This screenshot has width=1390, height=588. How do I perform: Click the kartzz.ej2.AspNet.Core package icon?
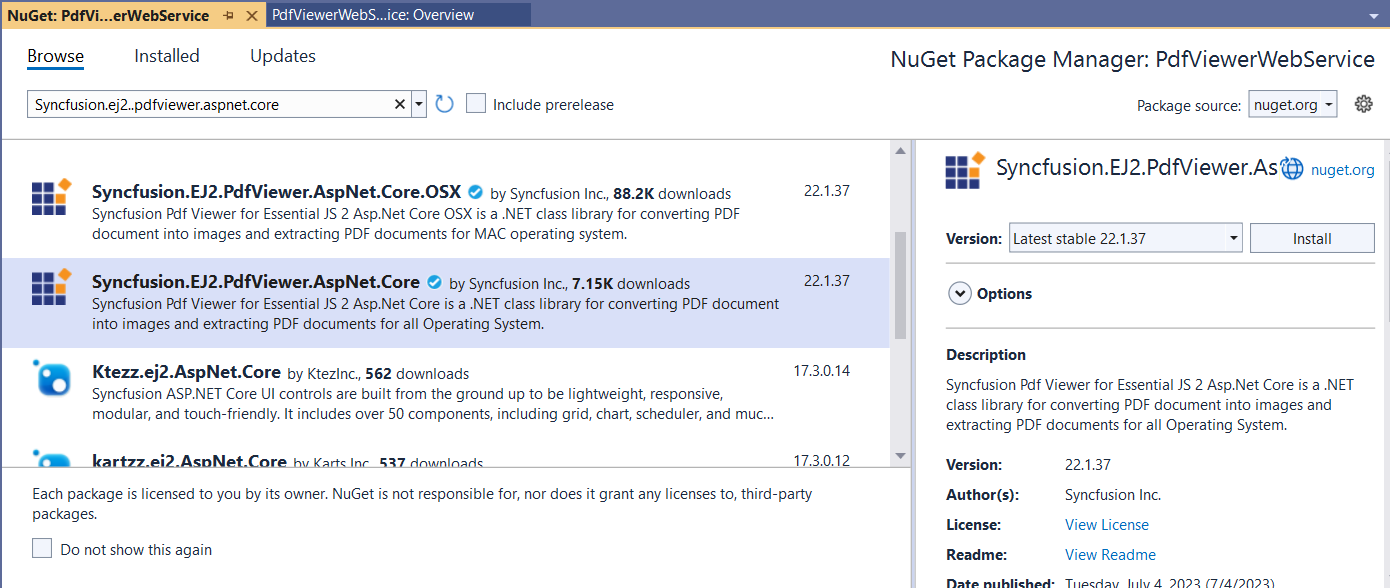tap(52, 460)
